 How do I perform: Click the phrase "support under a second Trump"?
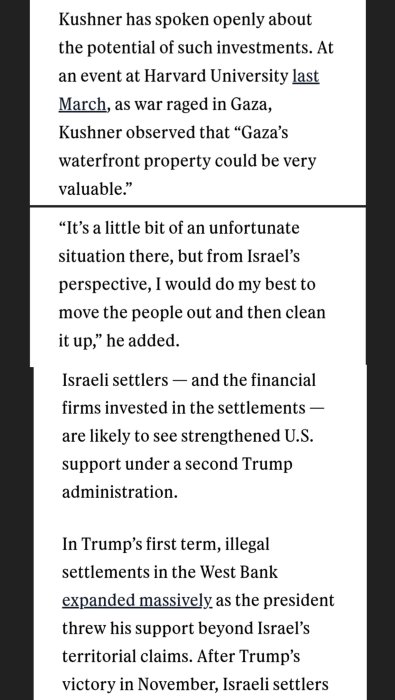click(177, 464)
